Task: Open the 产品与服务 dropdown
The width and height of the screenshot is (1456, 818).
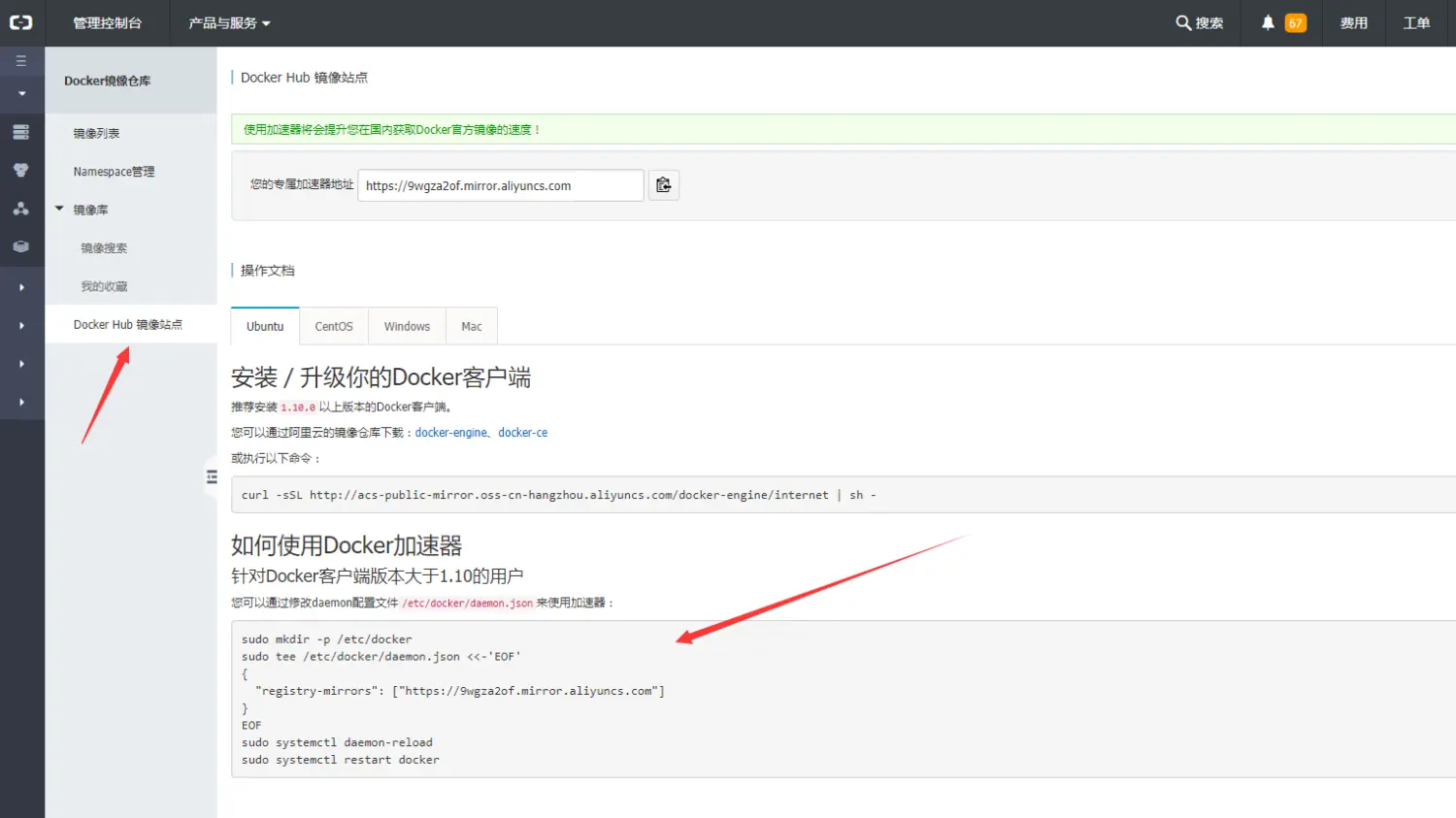Action: tap(229, 22)
